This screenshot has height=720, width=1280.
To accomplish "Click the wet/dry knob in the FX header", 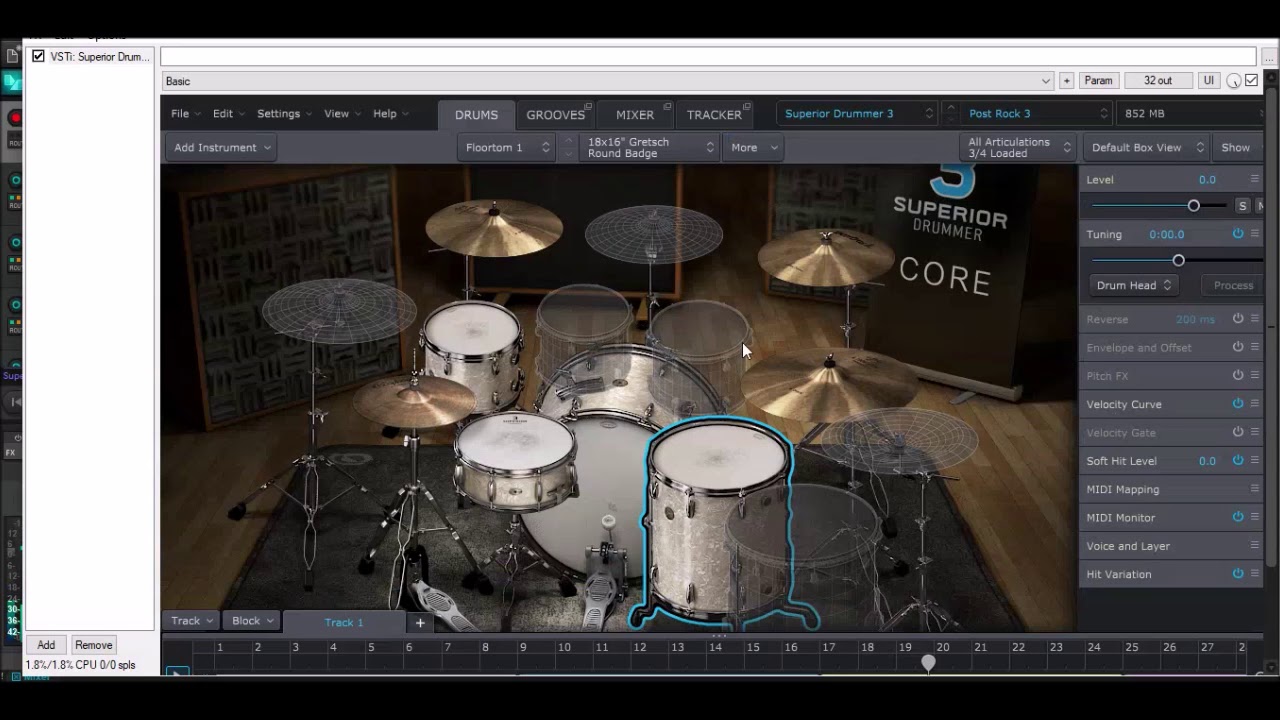I will tap(1234, 81).
